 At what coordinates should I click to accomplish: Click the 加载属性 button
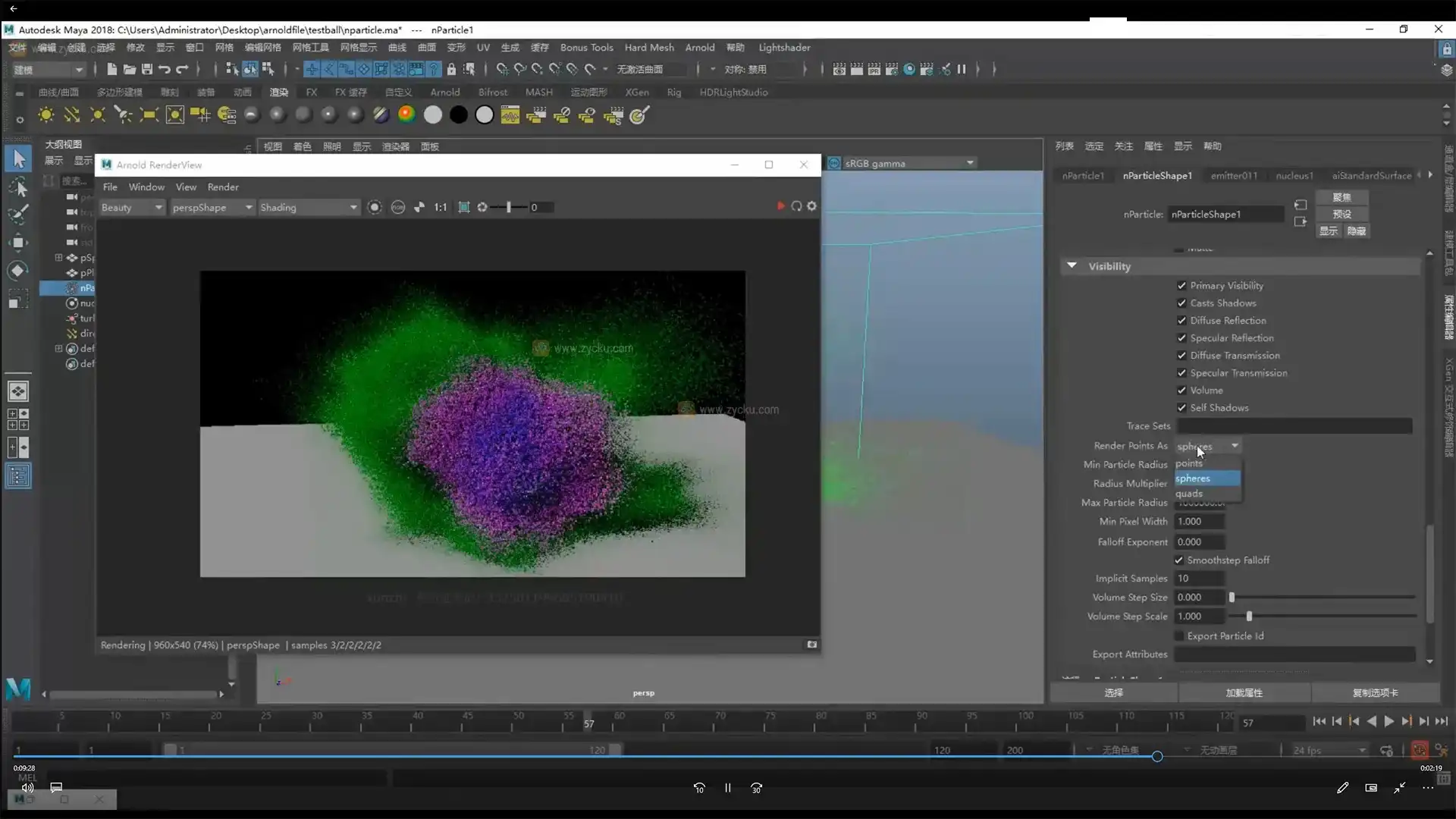(1244, 693)
